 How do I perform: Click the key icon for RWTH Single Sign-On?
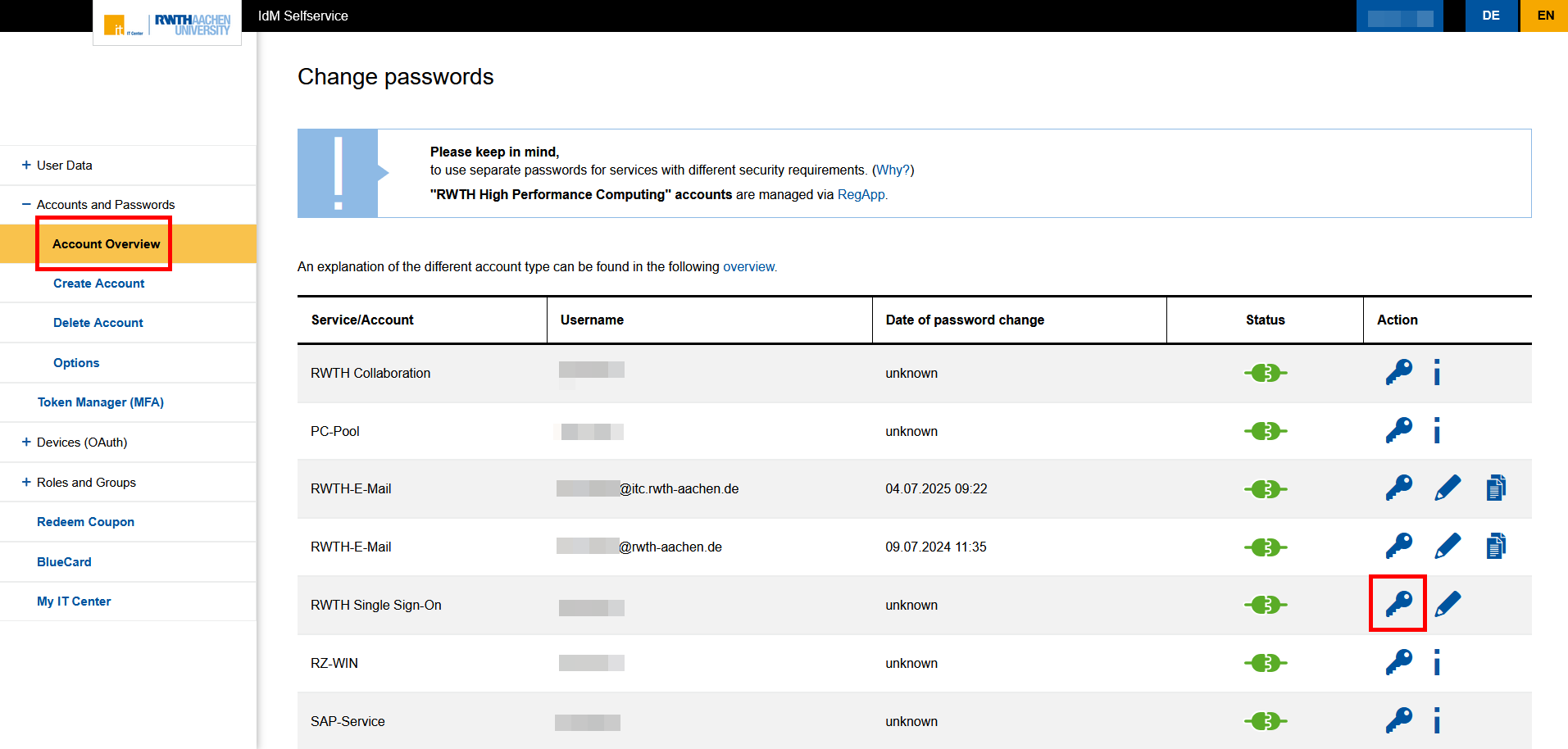[1398, 604]
